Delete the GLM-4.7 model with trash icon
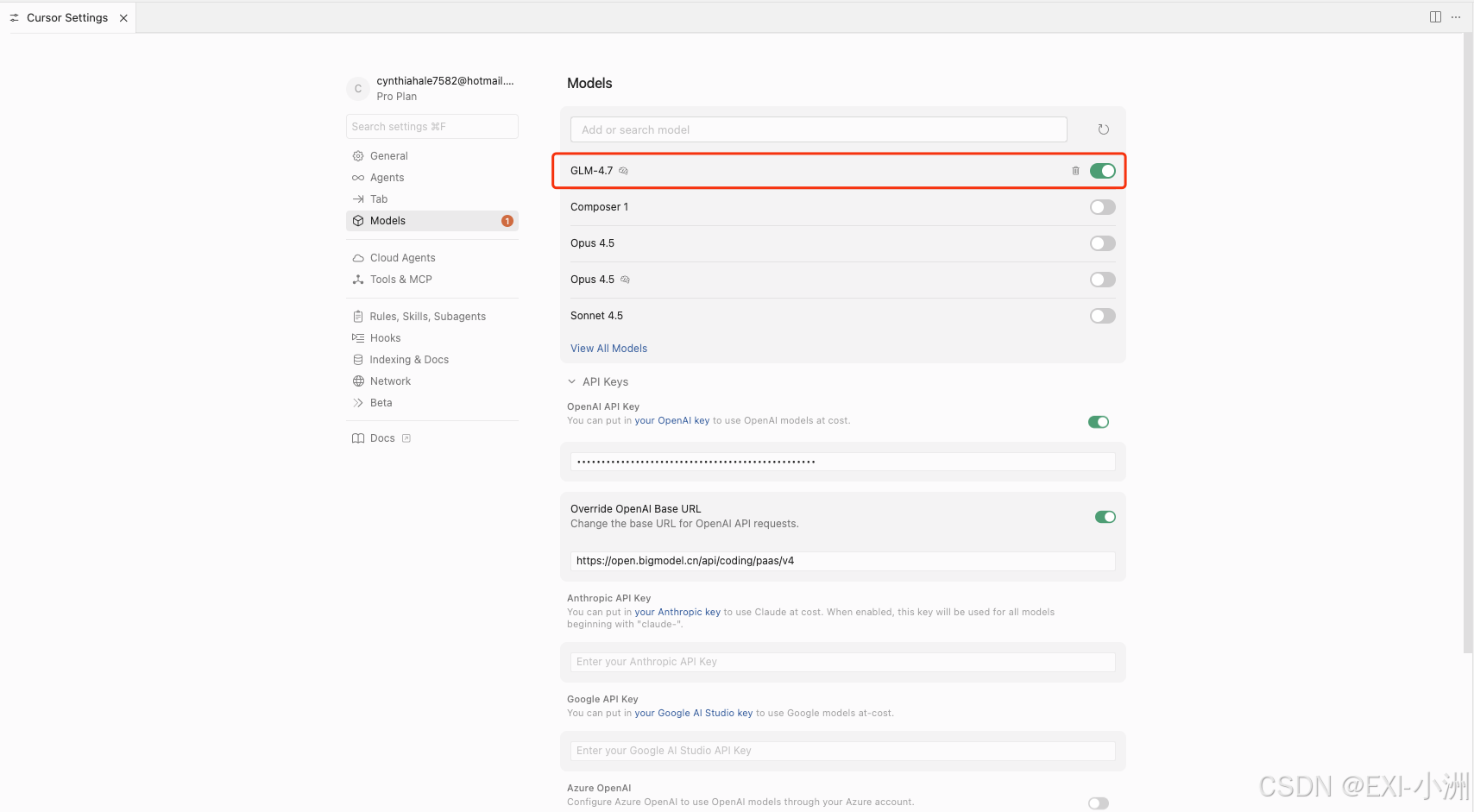This screenshot has height=812, width=1474. (1075, 171)
